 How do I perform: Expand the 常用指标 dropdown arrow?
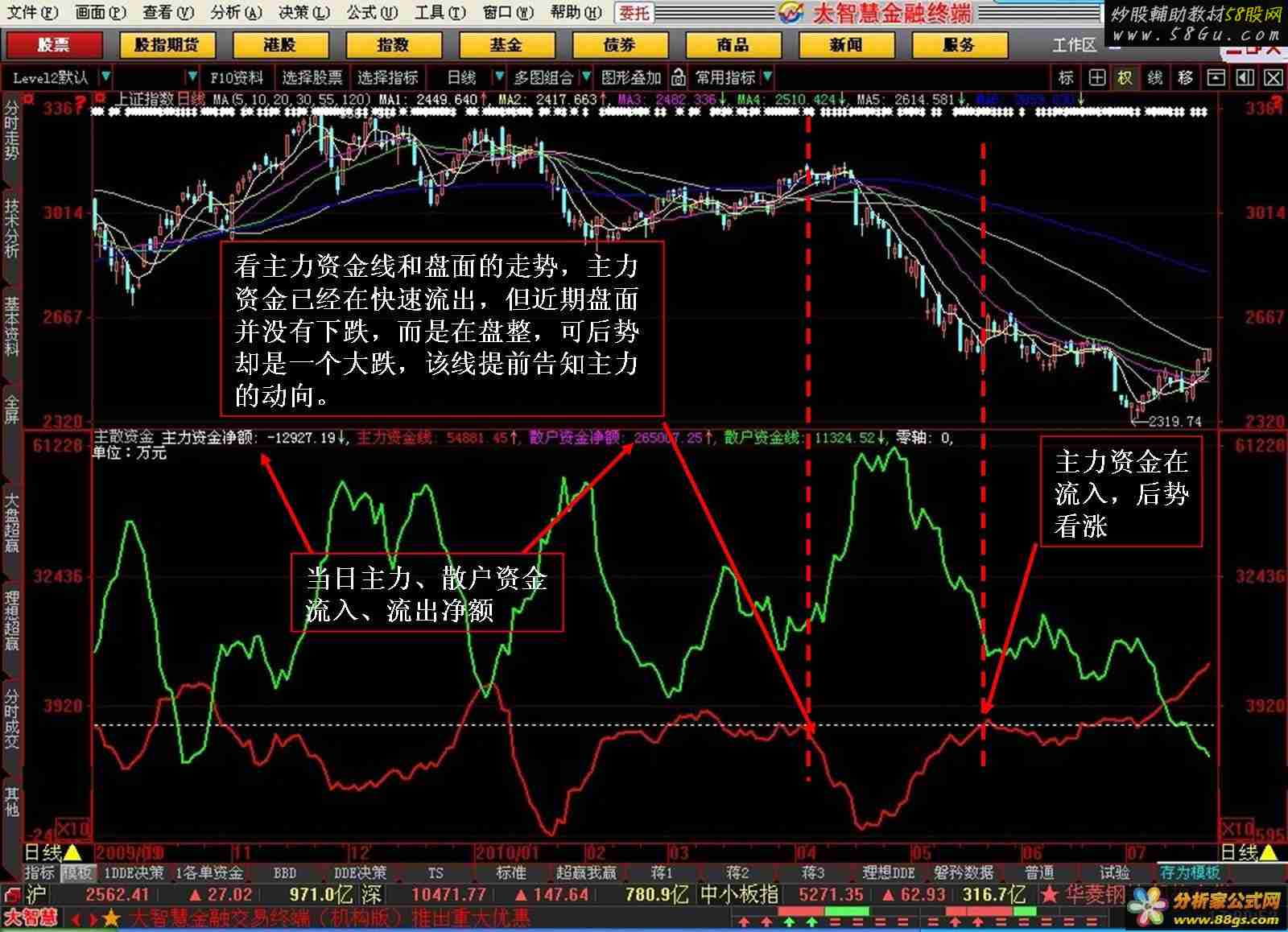(767, 78)
